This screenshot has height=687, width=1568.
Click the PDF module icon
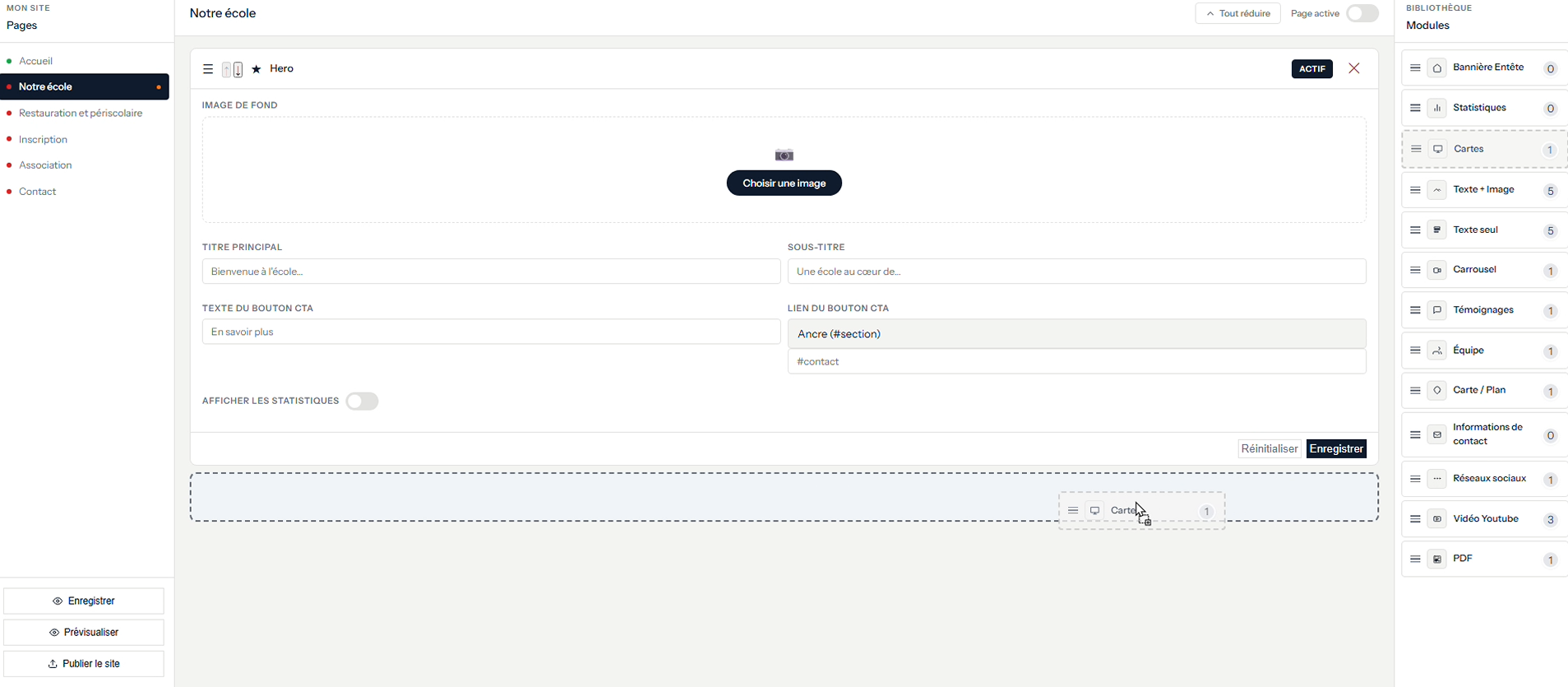(x=1437, y=559)
